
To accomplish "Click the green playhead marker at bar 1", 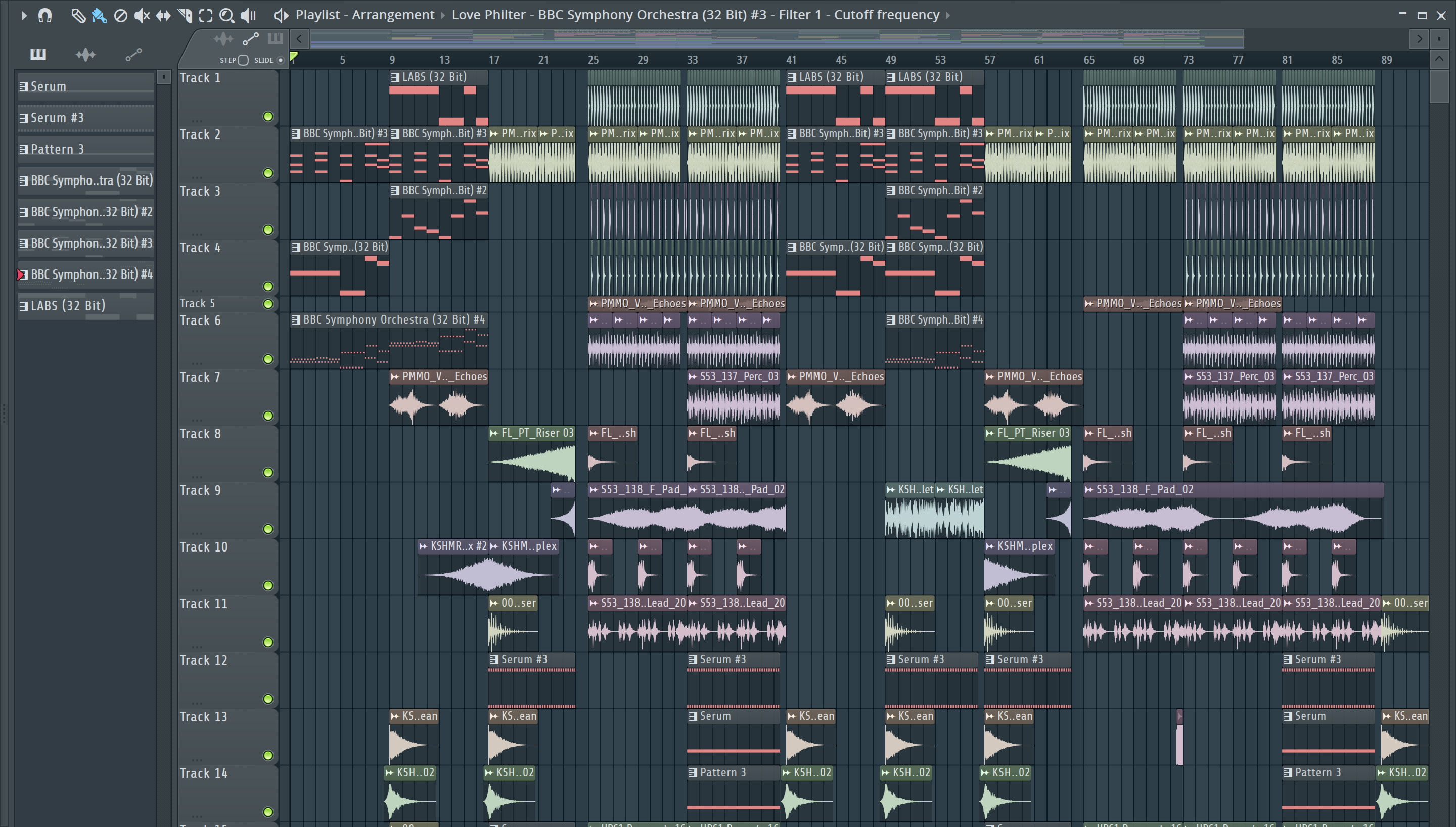I will point(294,56).
